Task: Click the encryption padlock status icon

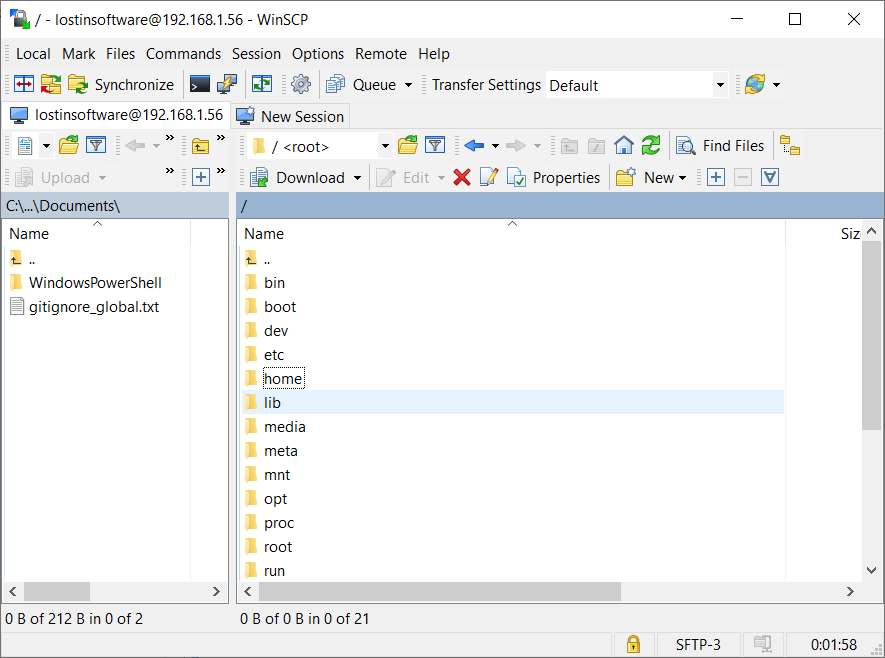Action: [x=633, y=644]
